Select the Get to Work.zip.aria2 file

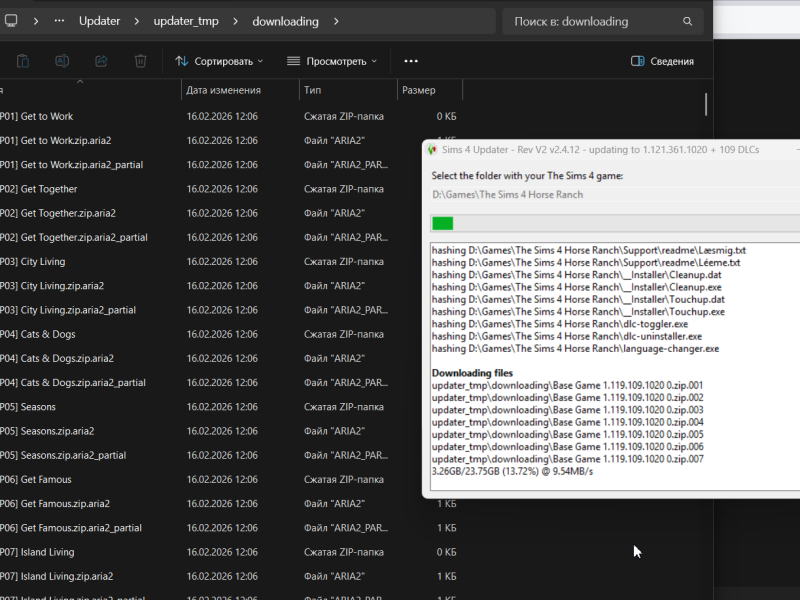point(66,141)
